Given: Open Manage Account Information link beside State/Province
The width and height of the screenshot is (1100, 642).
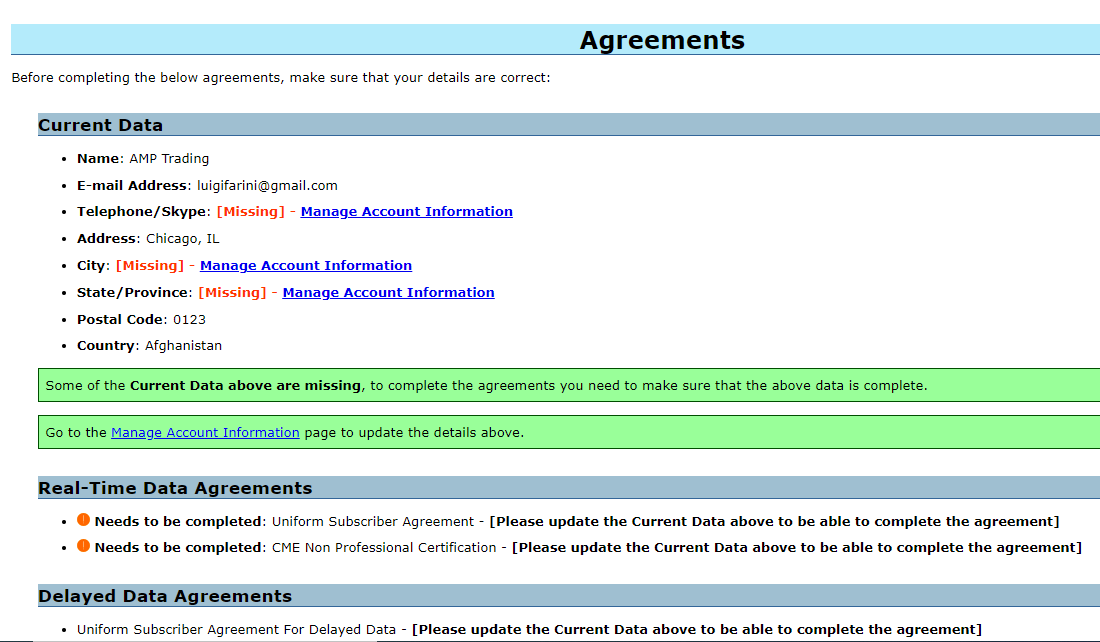Looking at the screenshot, I should (388, 293).
